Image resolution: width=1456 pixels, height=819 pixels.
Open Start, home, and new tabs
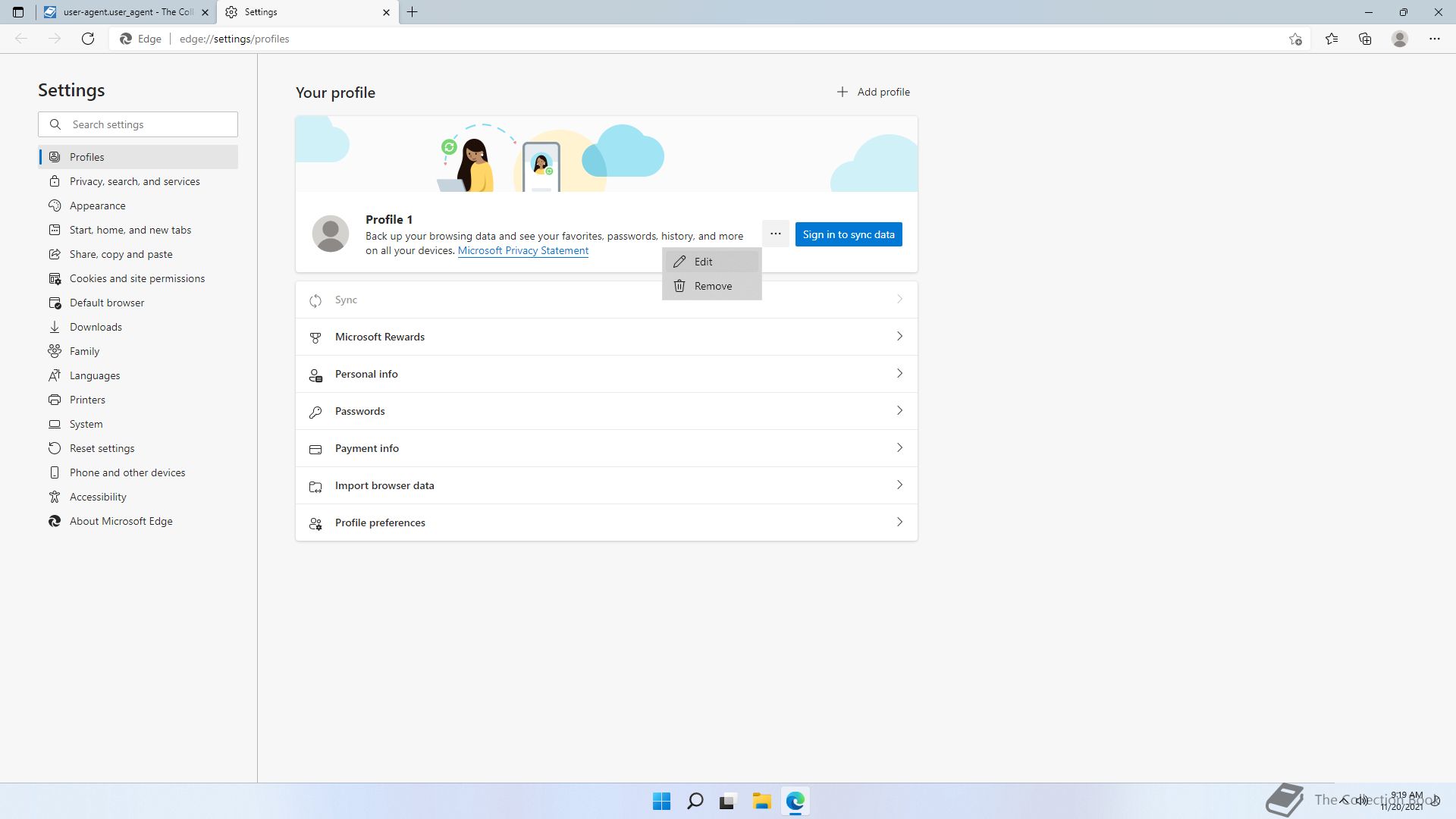tap(138, 230)
